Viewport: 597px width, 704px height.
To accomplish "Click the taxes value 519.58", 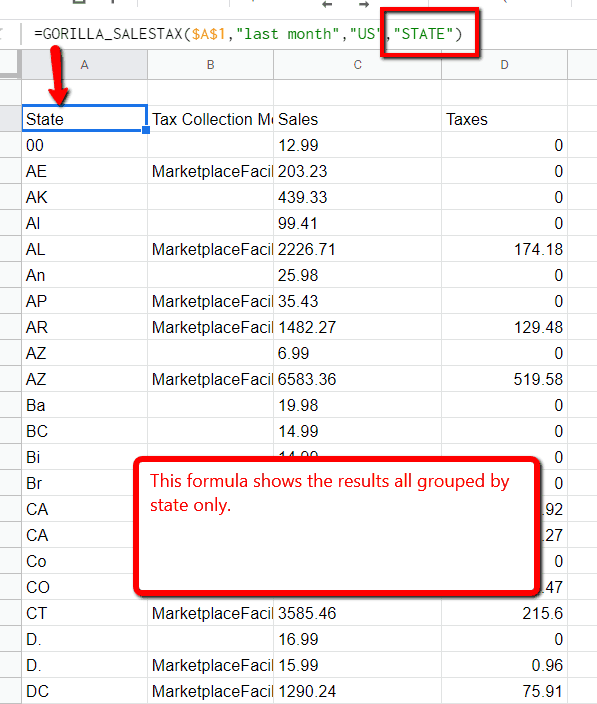I will point(505,379).
